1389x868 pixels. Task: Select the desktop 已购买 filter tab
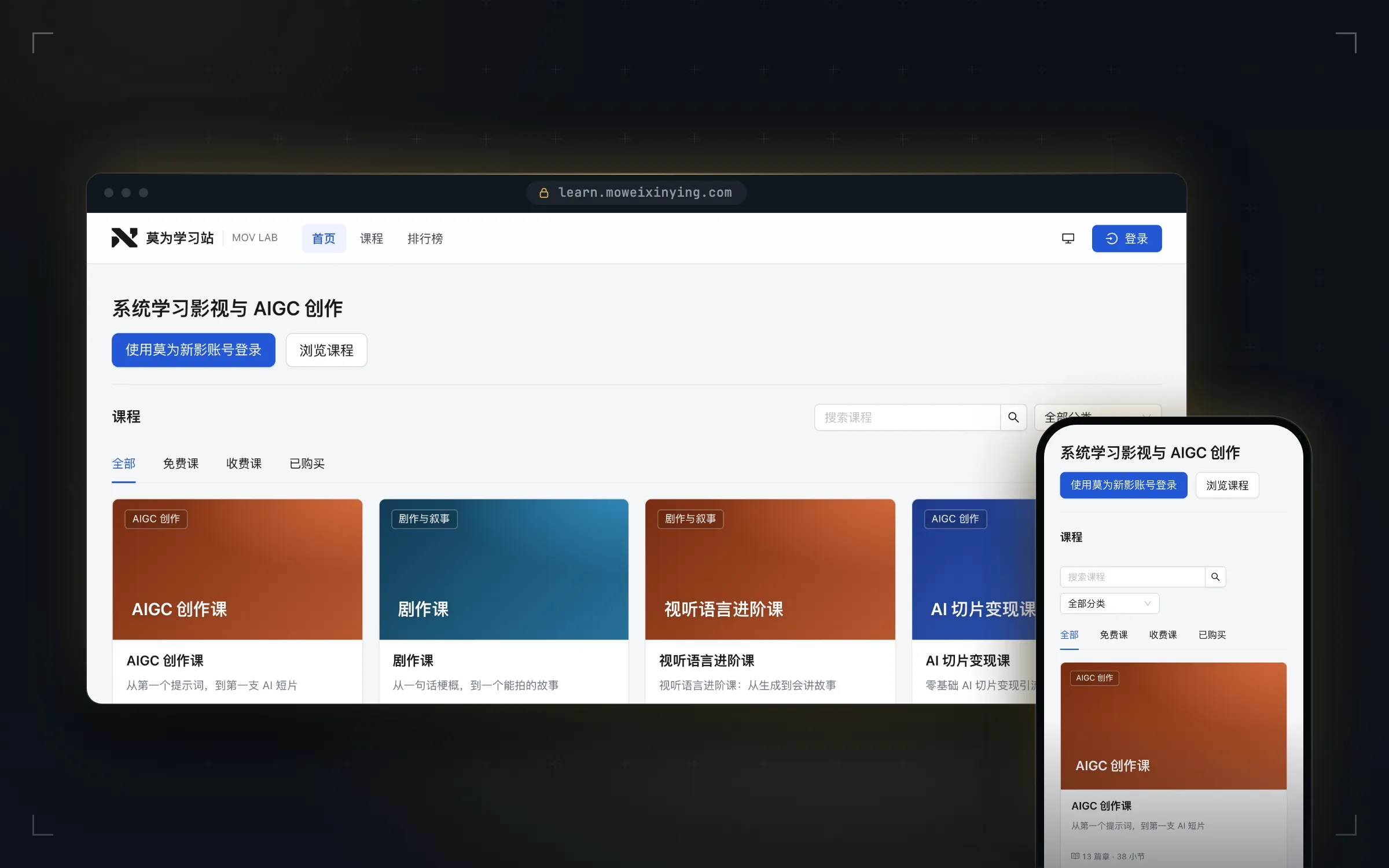pos(307,464)
